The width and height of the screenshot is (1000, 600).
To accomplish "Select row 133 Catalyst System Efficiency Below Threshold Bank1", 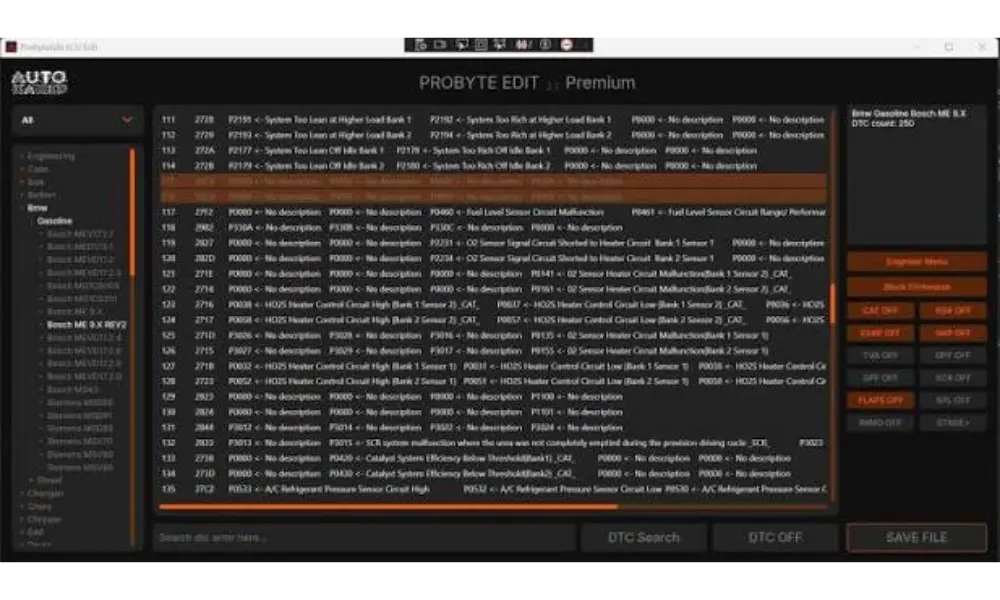I will click(493, 458).
